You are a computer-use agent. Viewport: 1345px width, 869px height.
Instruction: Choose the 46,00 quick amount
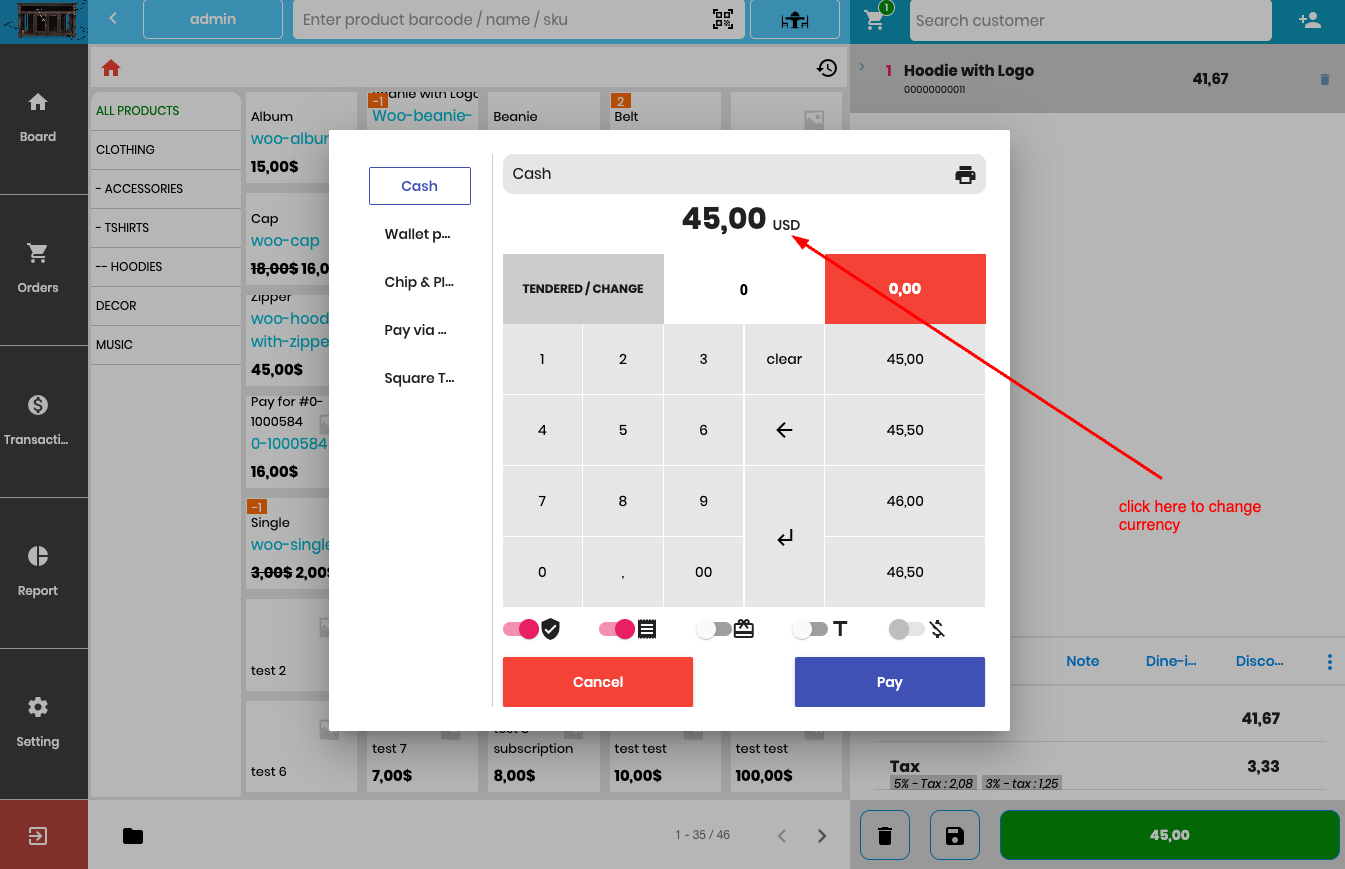tap(905, 501)
